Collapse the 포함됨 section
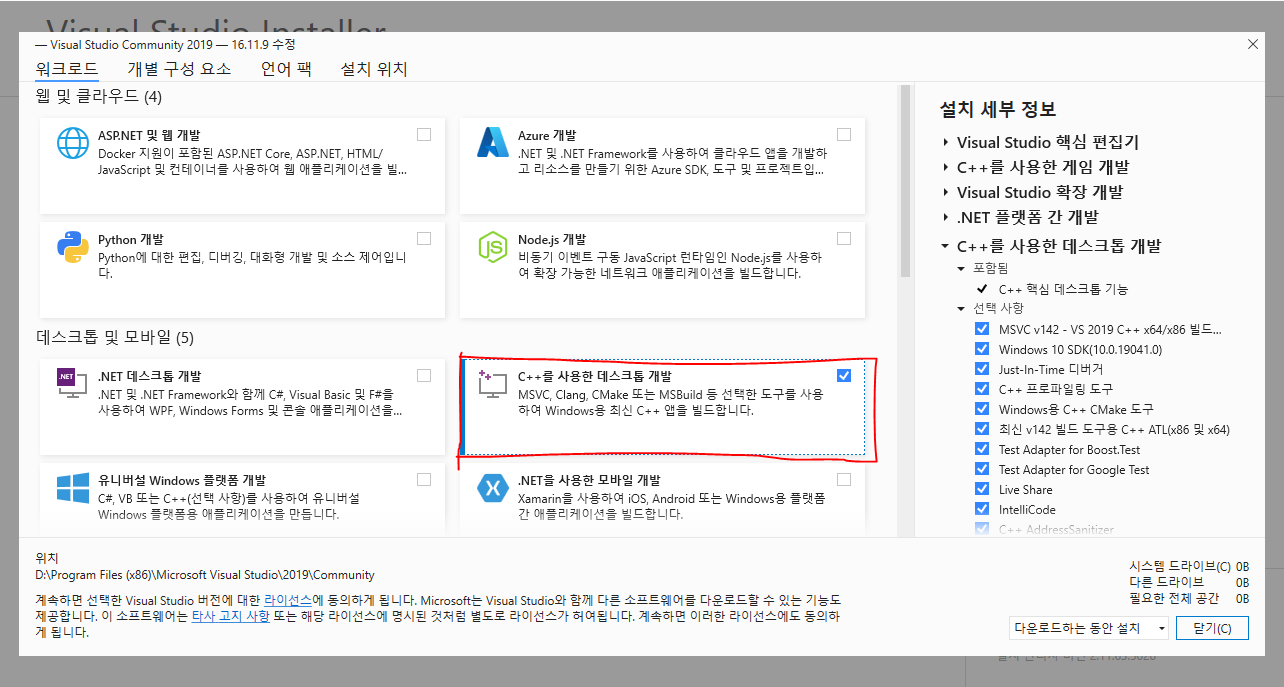This screenshot has height=687, width=1284. 962,269
